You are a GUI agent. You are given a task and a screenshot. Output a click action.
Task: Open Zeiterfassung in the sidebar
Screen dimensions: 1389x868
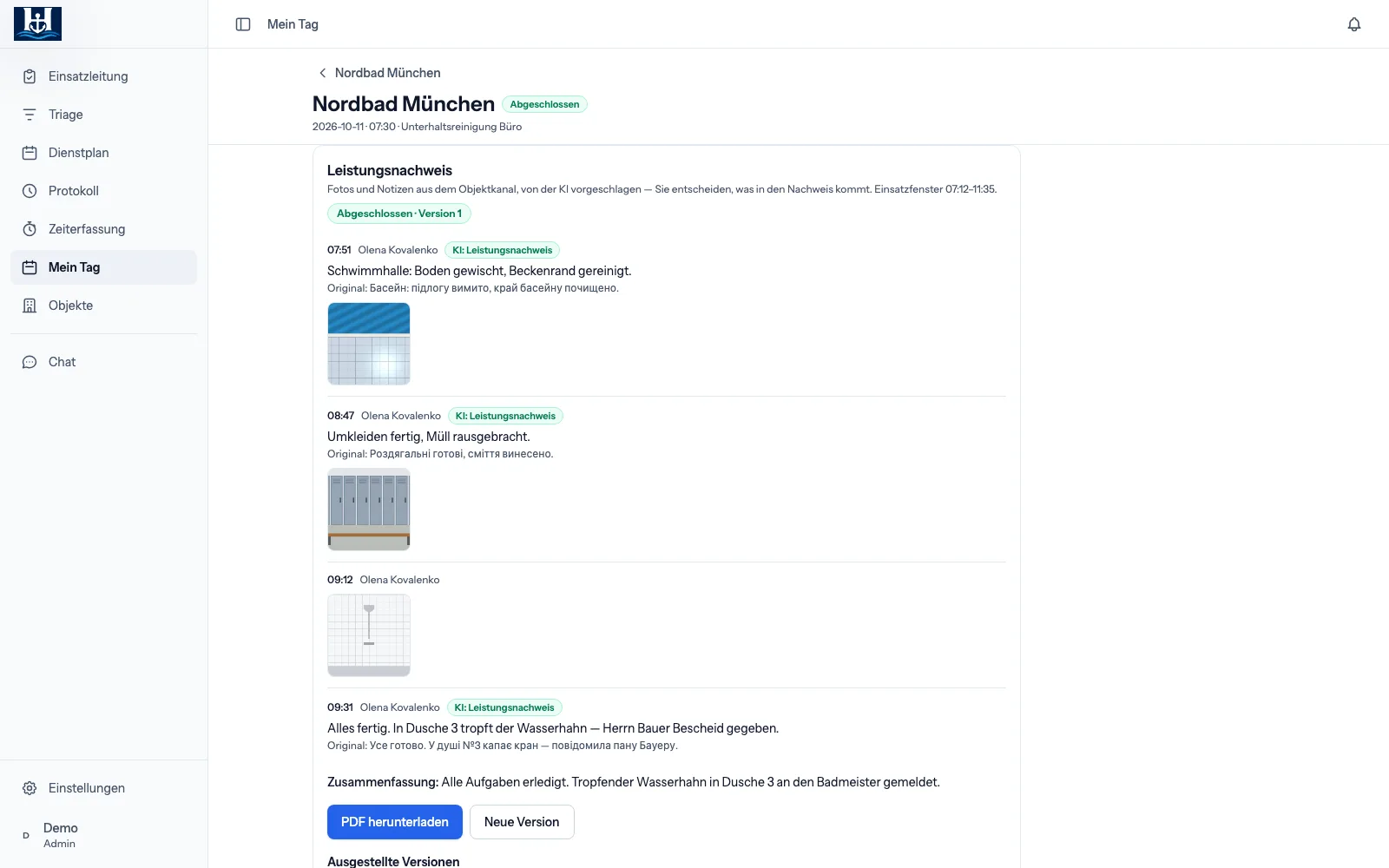(x=104, y=229)
